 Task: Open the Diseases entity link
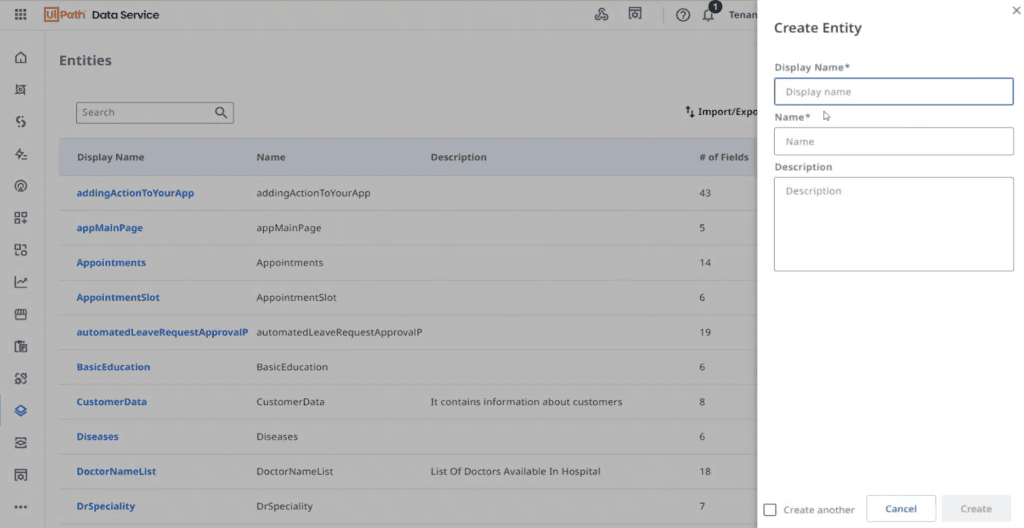97,437
